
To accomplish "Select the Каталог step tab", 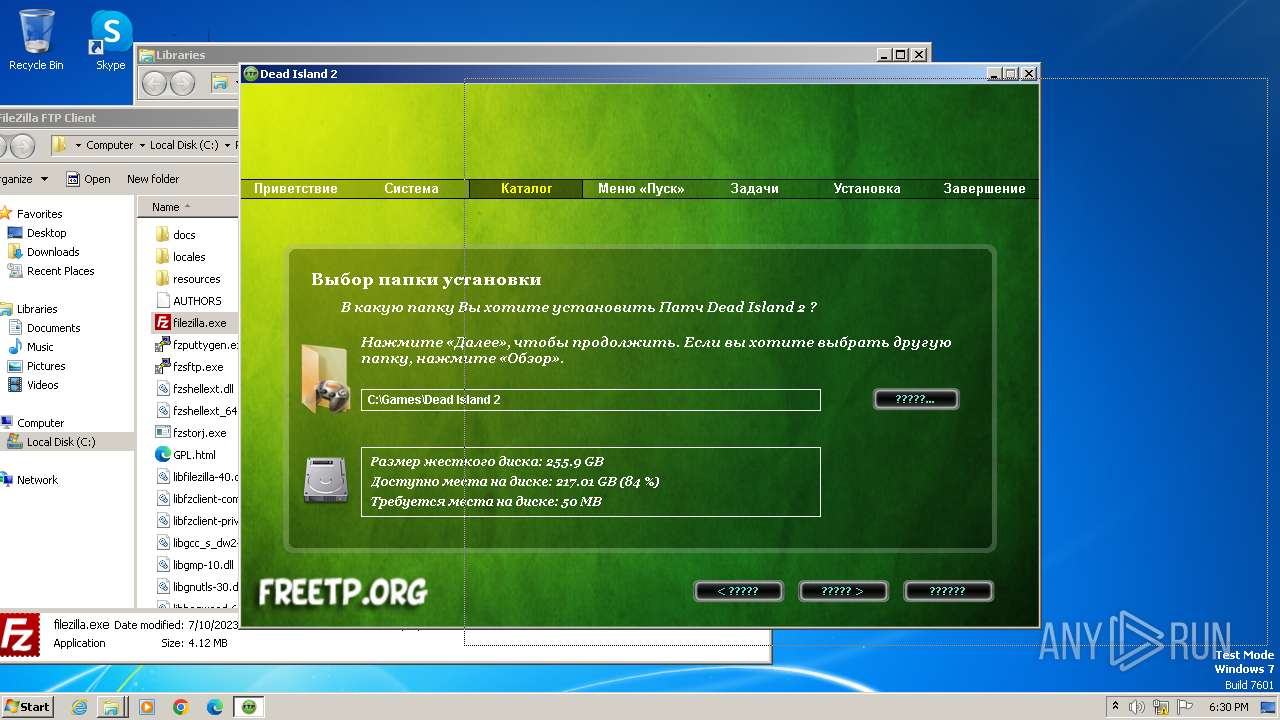I will [526, 188].
